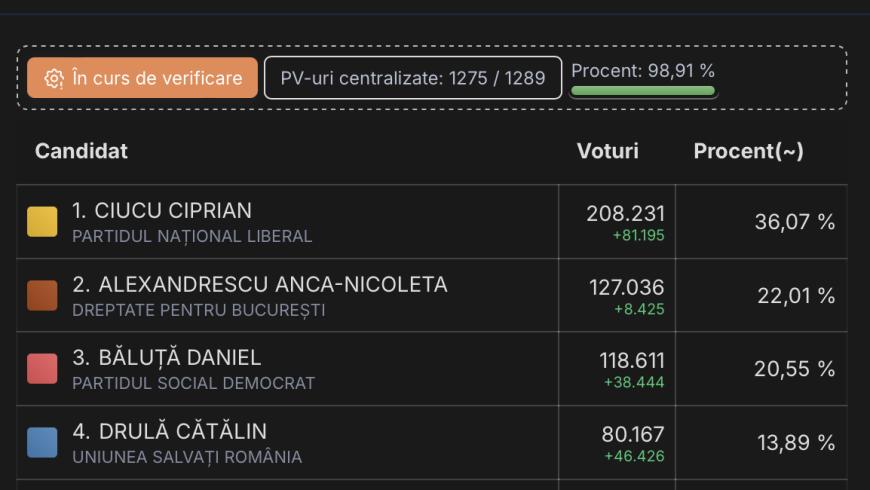Click the Uniunea Salvați România party label
The height and width of the screenshot is (490, 870).
(187, 457)
